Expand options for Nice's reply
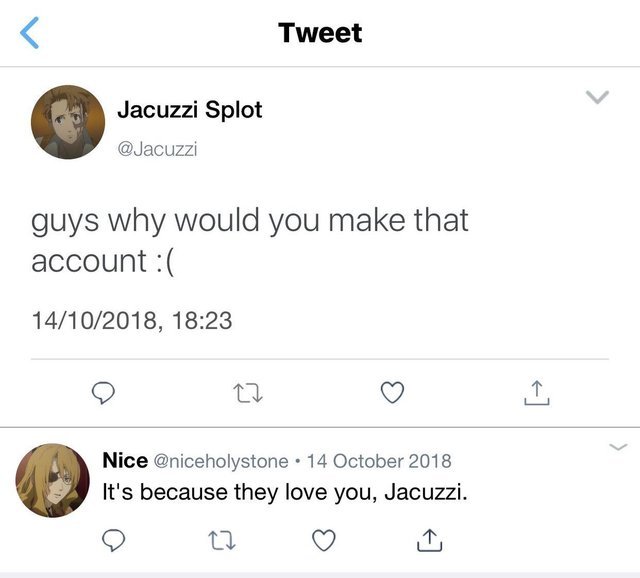The image size is (640, 578). (618, 447)
